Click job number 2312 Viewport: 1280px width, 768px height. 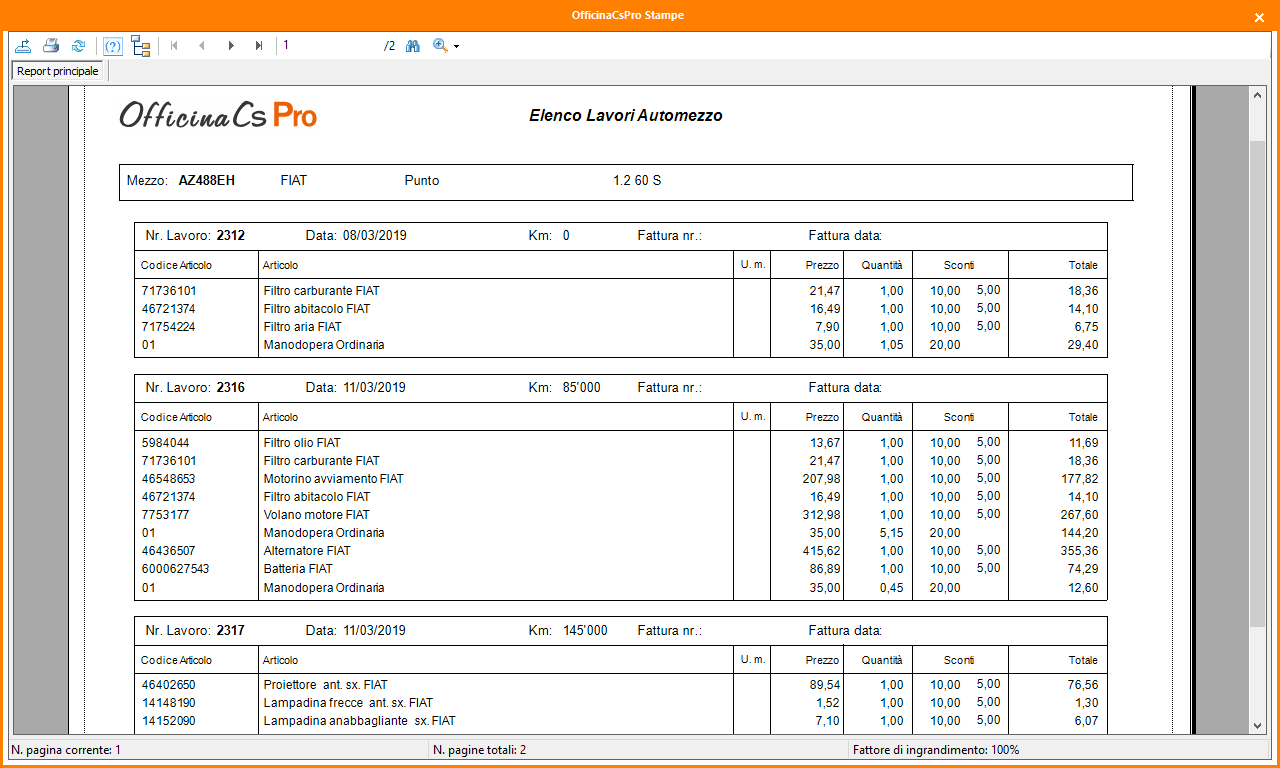click(231, 236)
